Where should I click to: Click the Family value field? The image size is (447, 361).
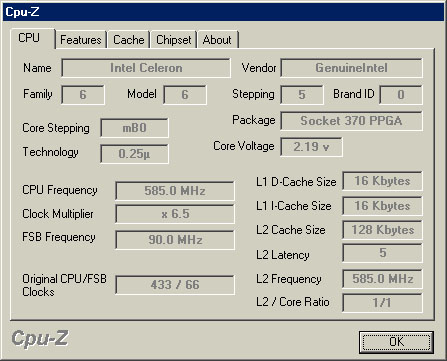click(83, 95)
